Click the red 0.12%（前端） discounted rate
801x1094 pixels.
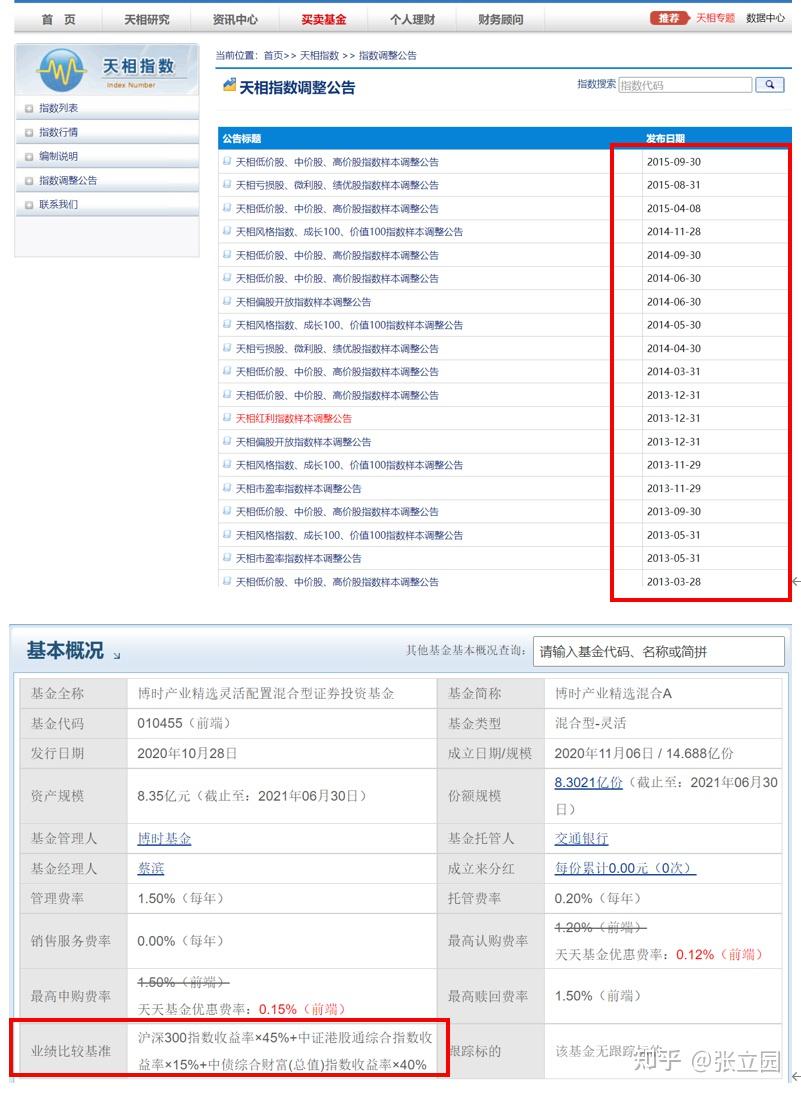click(x=719, y=954)
